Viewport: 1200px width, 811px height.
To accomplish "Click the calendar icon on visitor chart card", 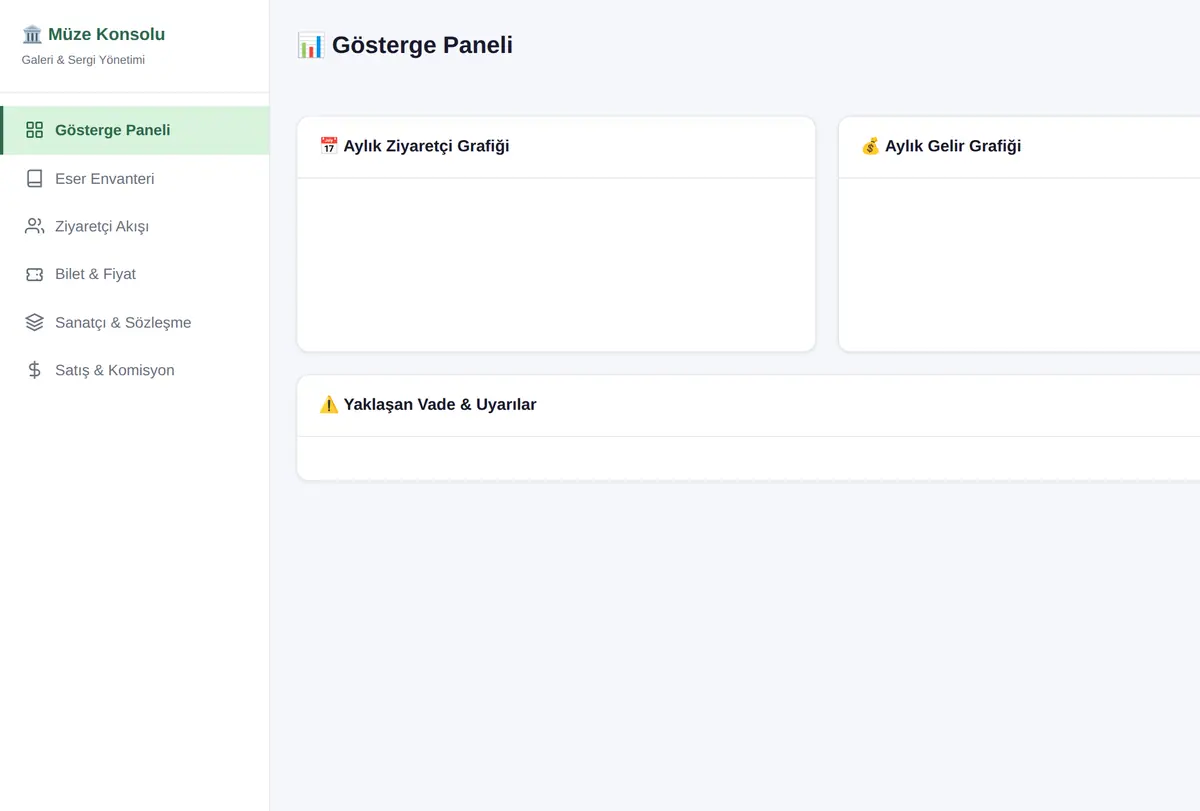I will click(329, 146).
